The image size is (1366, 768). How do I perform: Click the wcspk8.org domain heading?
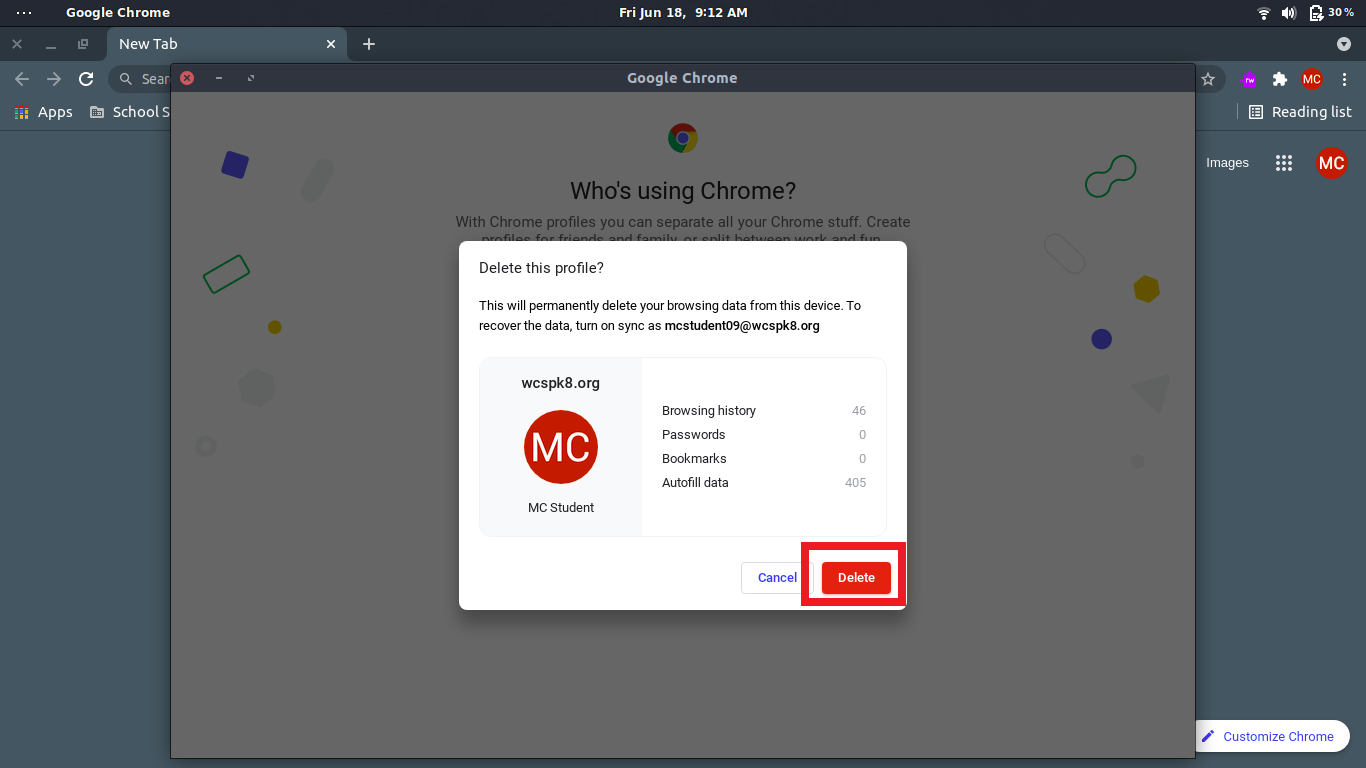pos(561,383)
